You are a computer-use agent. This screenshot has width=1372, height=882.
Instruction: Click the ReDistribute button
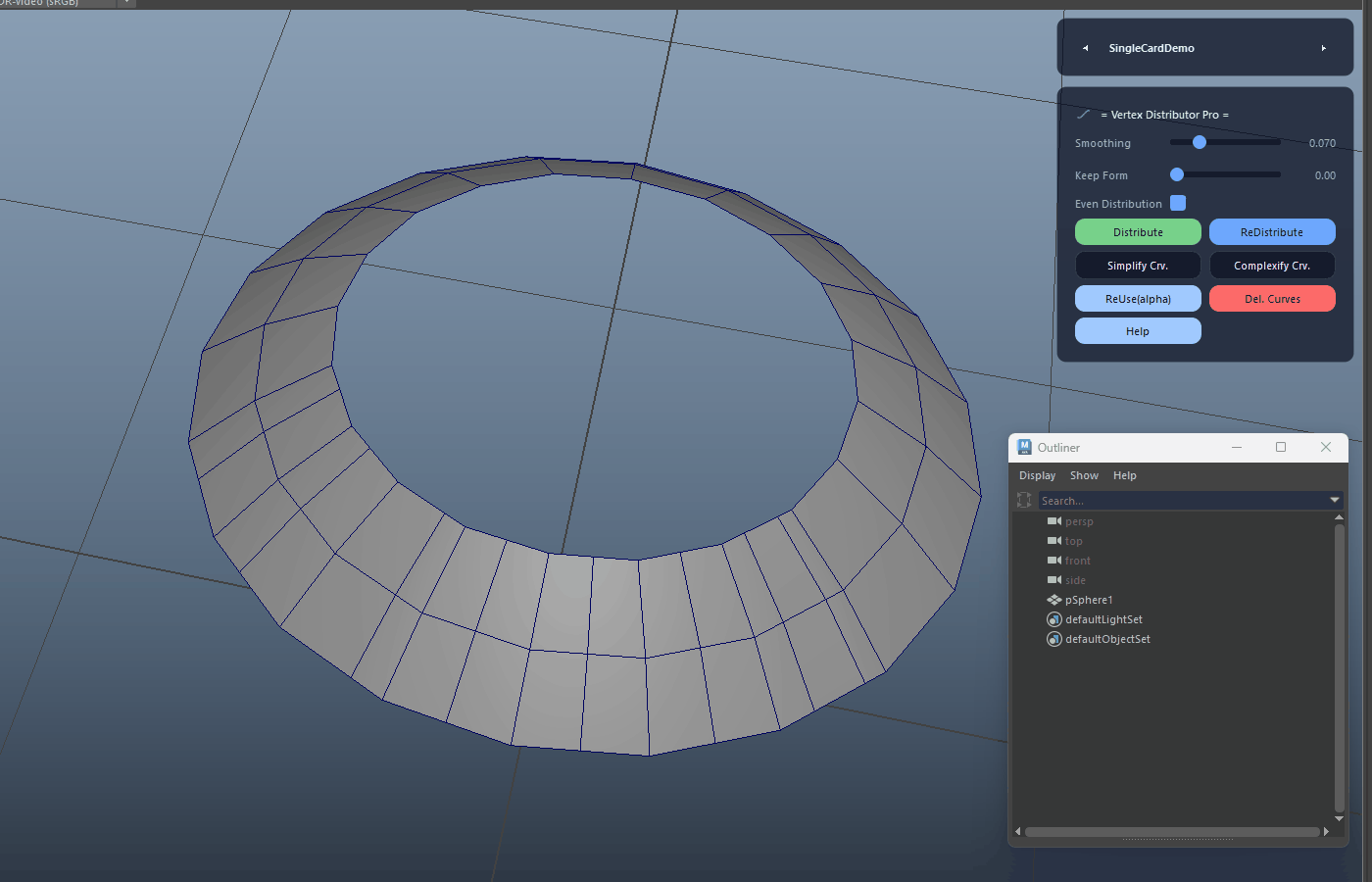tap(1272, 232)
